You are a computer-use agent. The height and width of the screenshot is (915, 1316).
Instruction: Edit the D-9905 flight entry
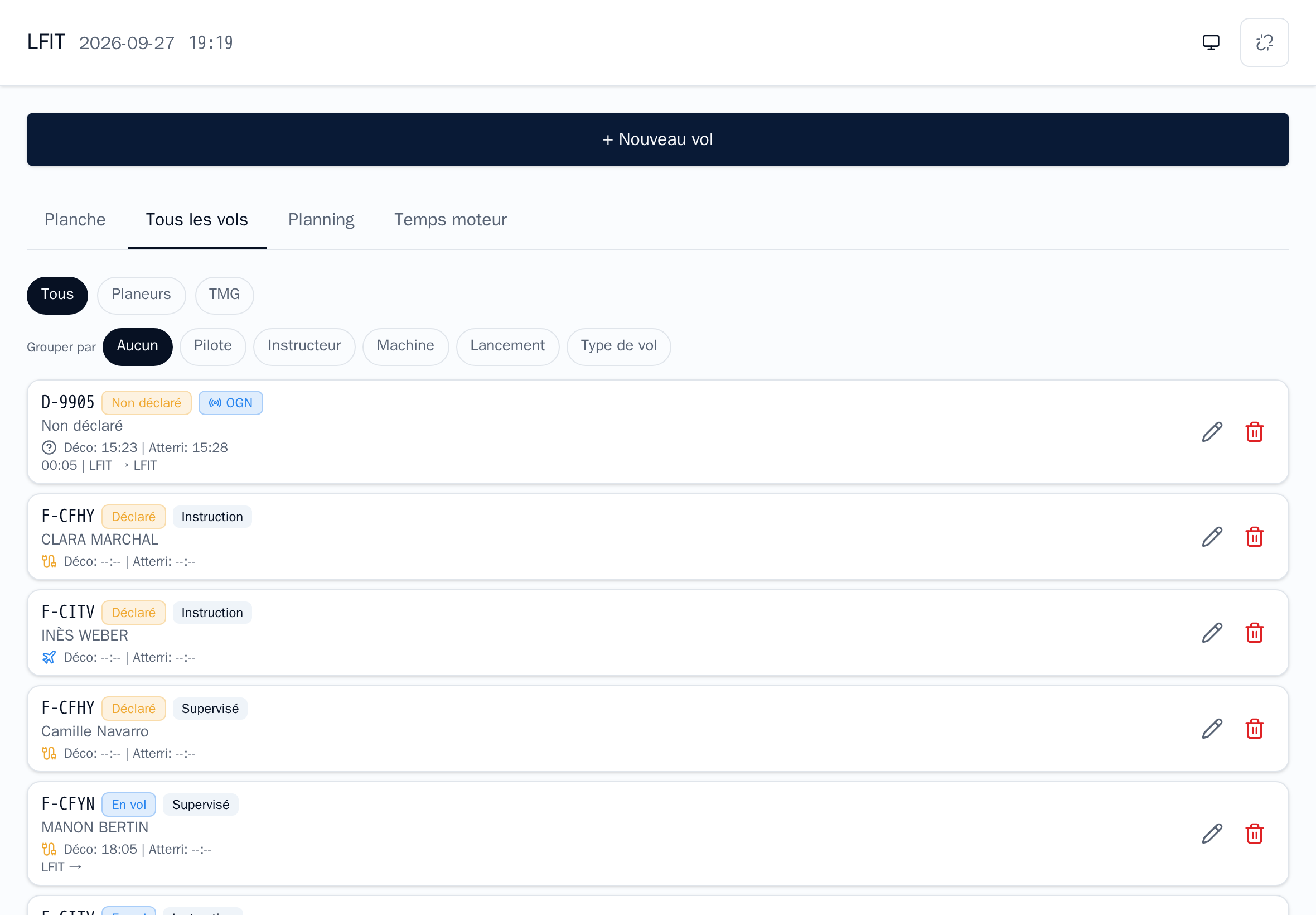click(x=1212, y=432)
